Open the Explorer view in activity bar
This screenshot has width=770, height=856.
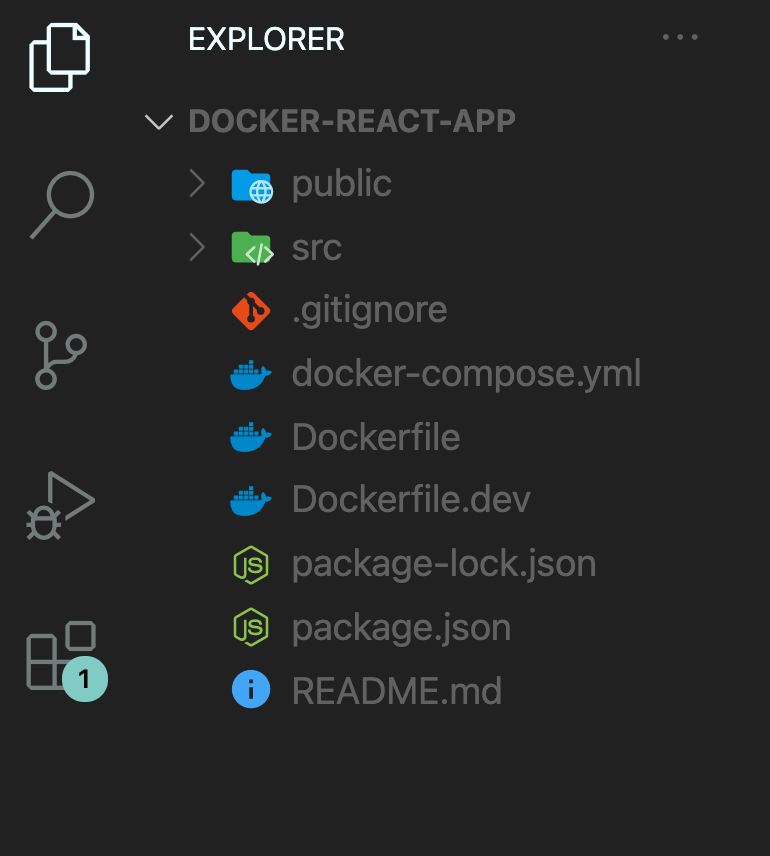click(60, 57)
